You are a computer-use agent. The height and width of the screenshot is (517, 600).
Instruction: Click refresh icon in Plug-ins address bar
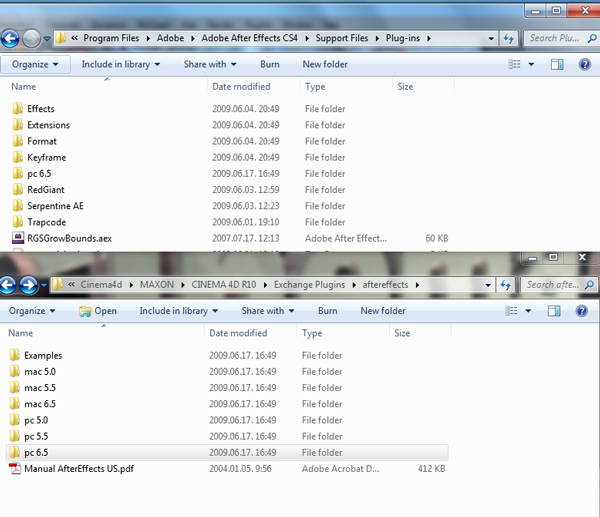(509, 38)
